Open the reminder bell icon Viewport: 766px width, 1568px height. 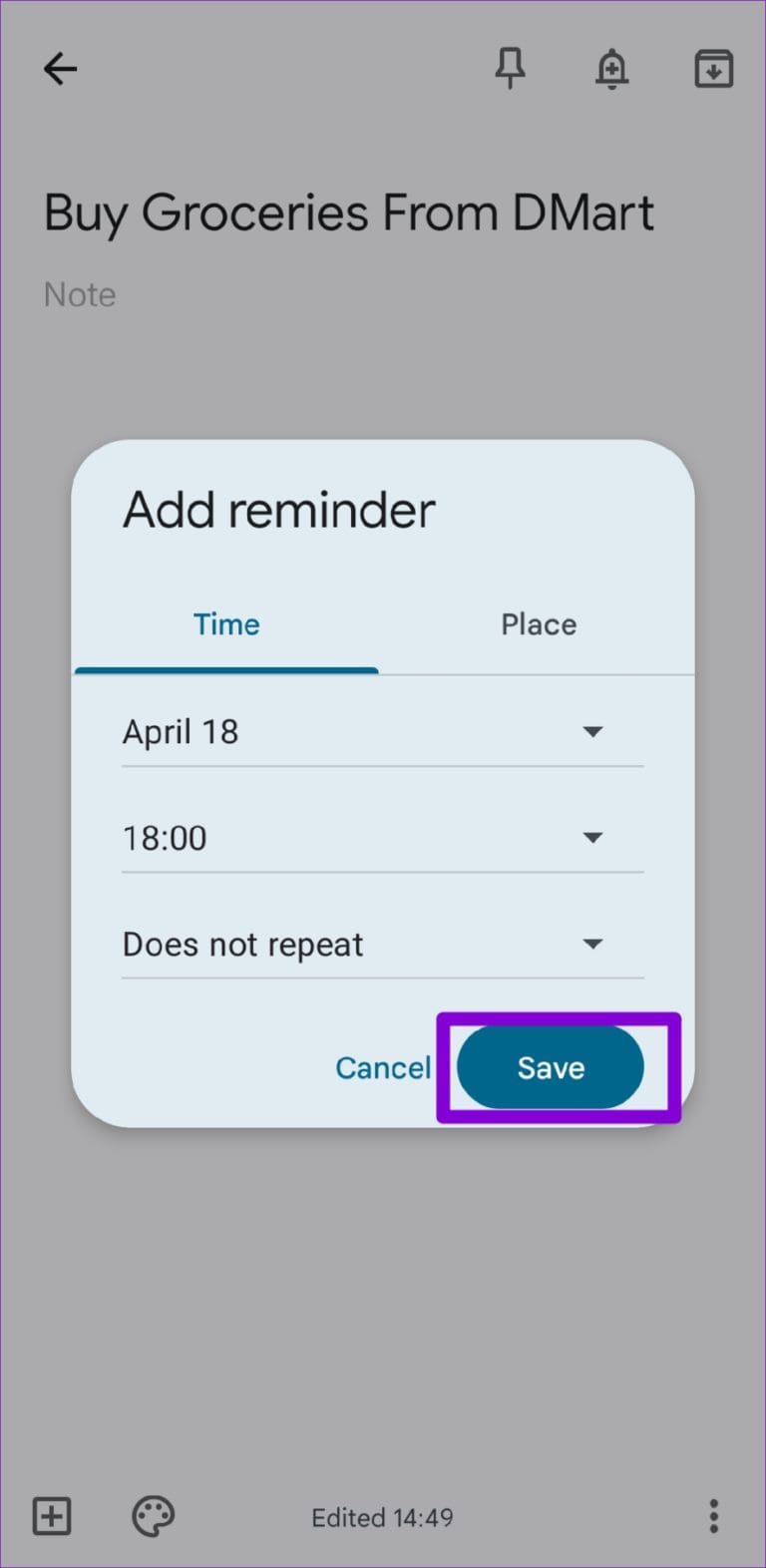click(x=611, y=68)
